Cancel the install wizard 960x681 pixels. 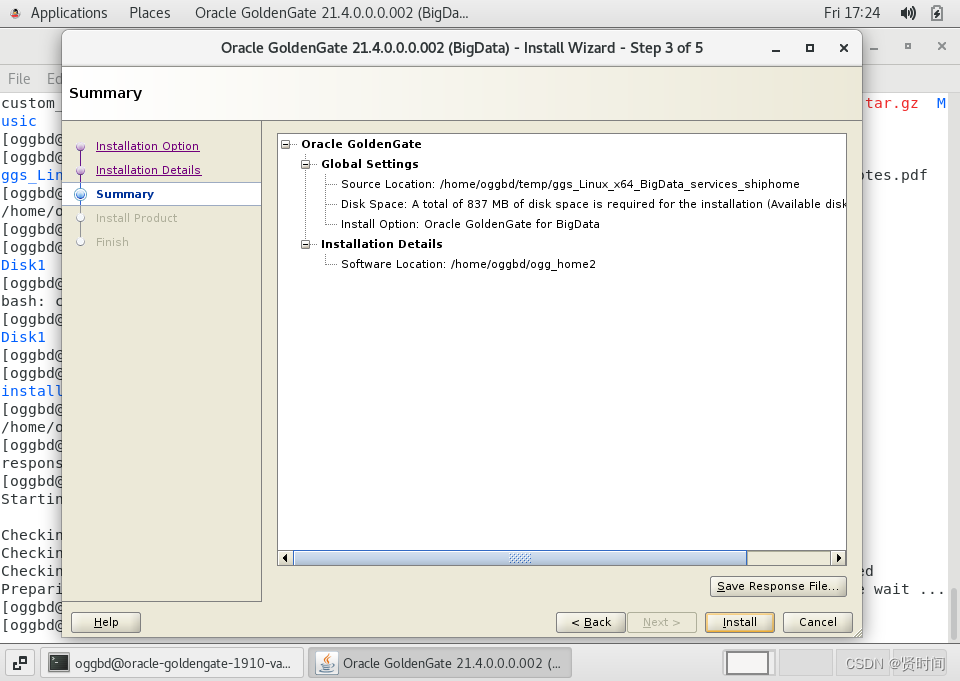tap(817, 622)
